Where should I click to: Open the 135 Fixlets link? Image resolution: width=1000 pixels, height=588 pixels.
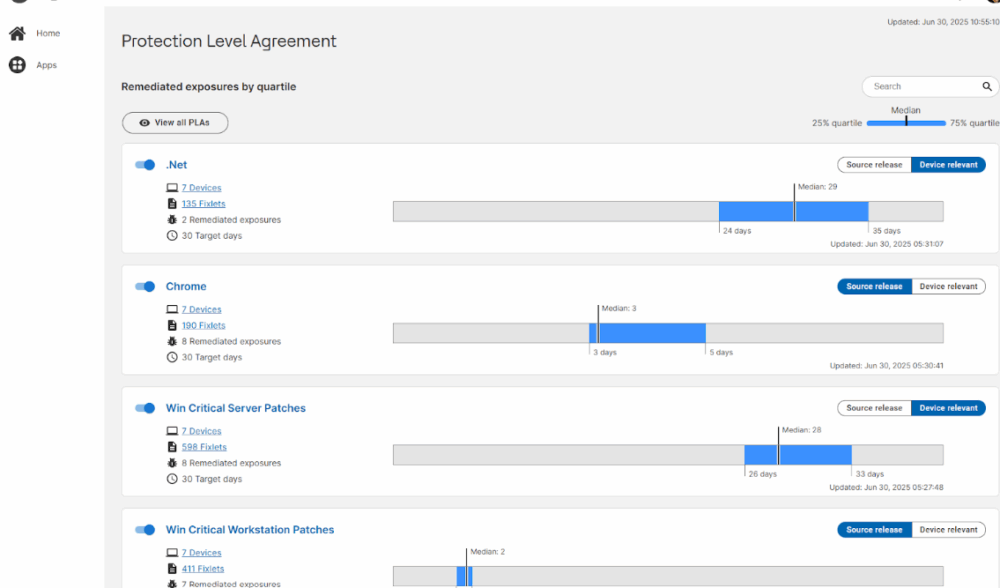pos(203,204)
